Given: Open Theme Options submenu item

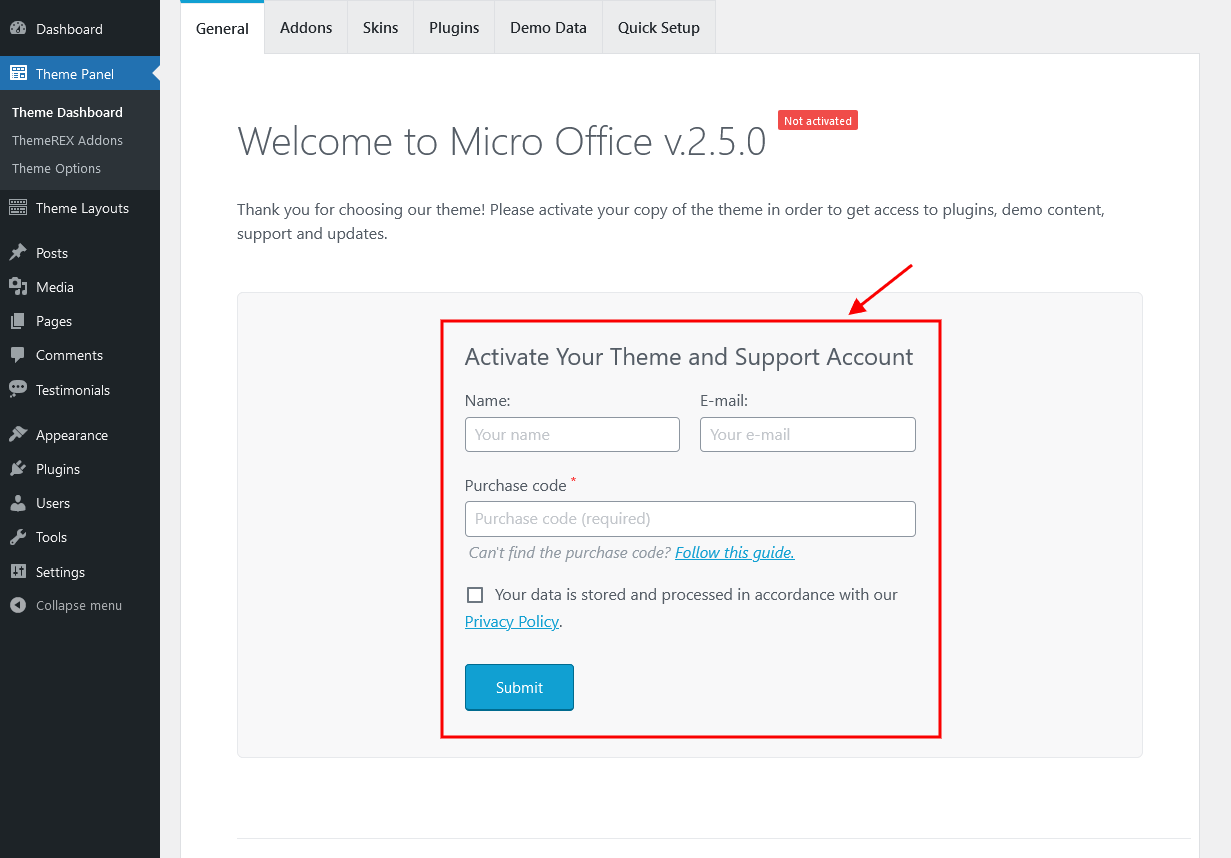Looking at the screenshot, I should [x=56, y=168].
